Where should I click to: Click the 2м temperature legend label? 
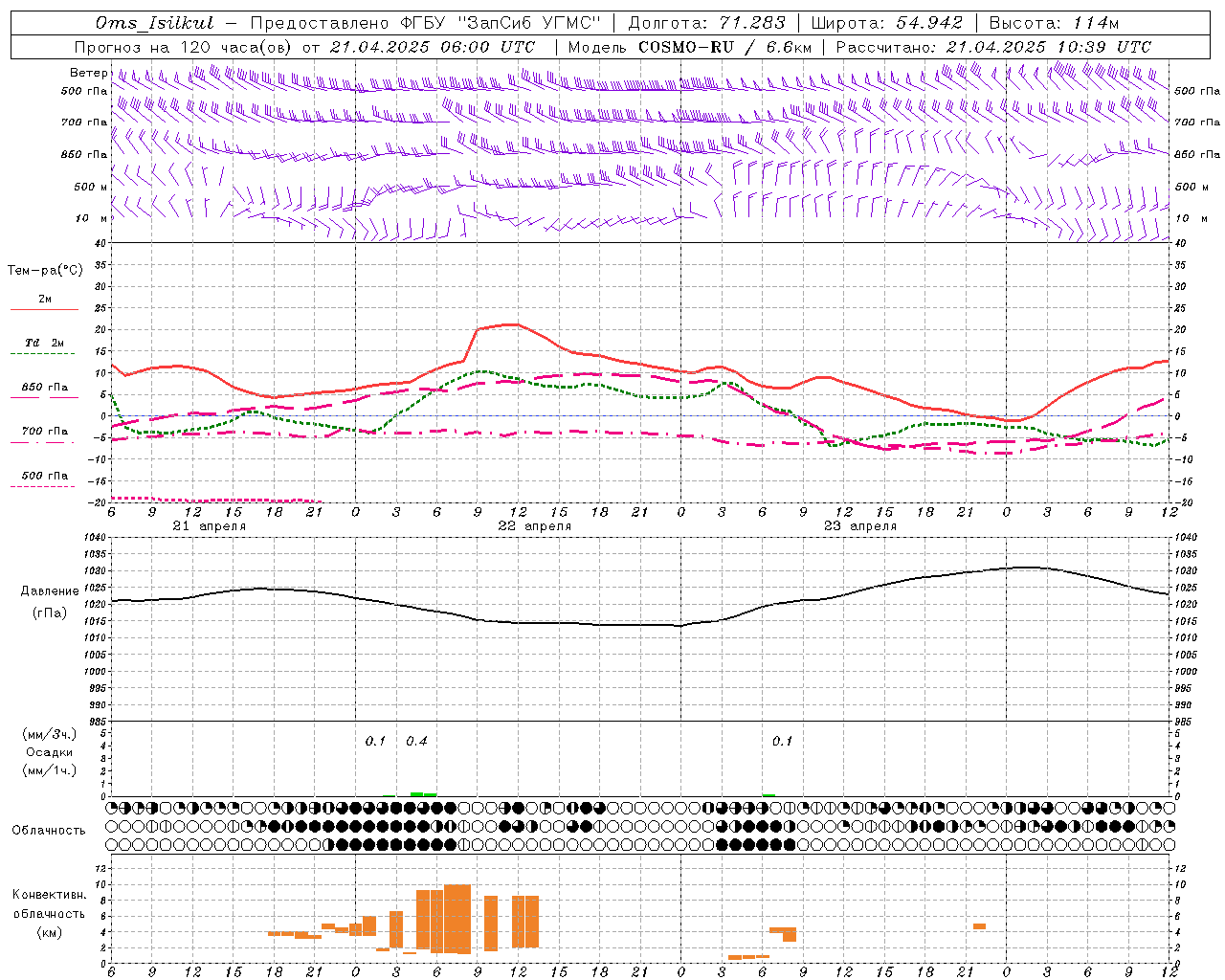click(x=45, y=299)
